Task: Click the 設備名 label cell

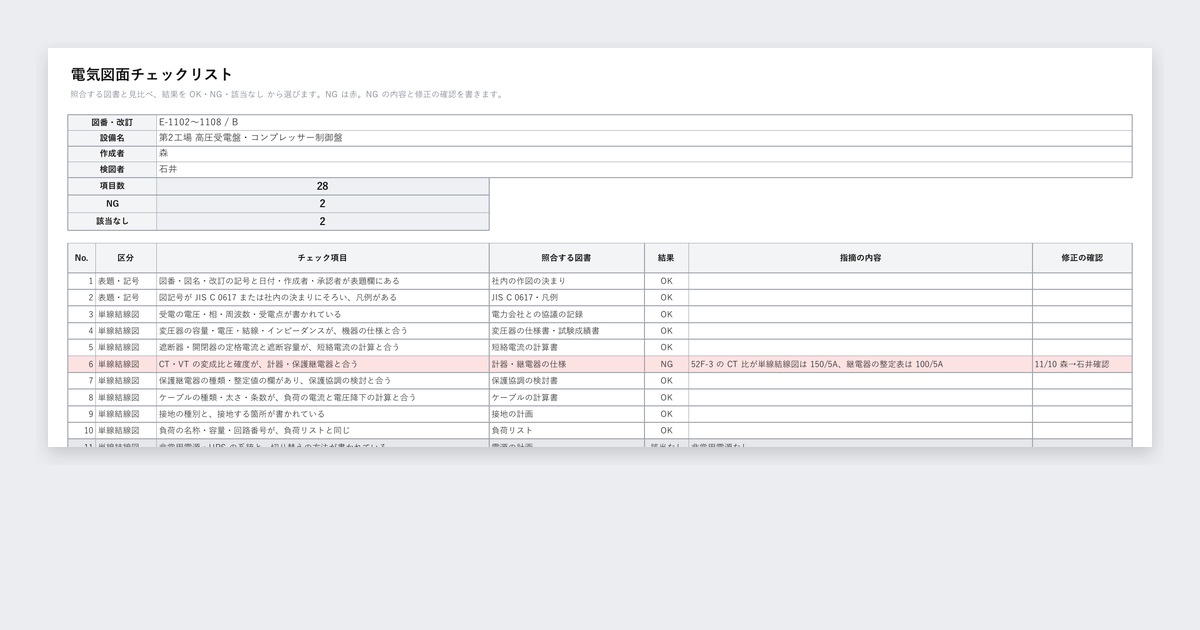Action: 112,138
